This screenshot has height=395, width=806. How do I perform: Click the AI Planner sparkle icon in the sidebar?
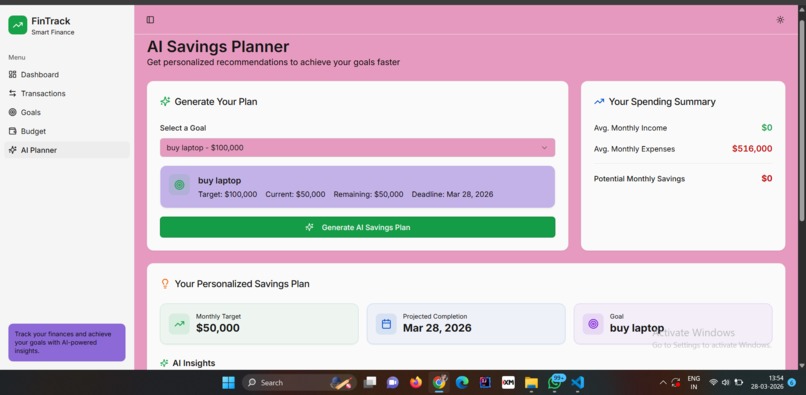[x=13, y=150]
